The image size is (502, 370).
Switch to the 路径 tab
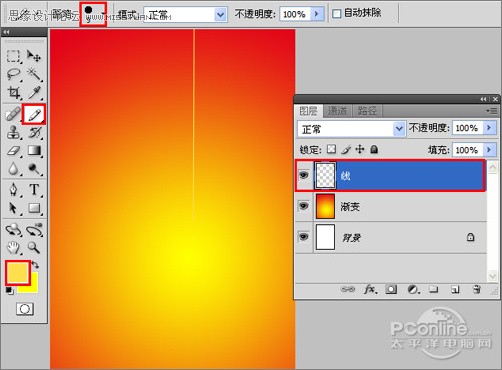[367, 111]
